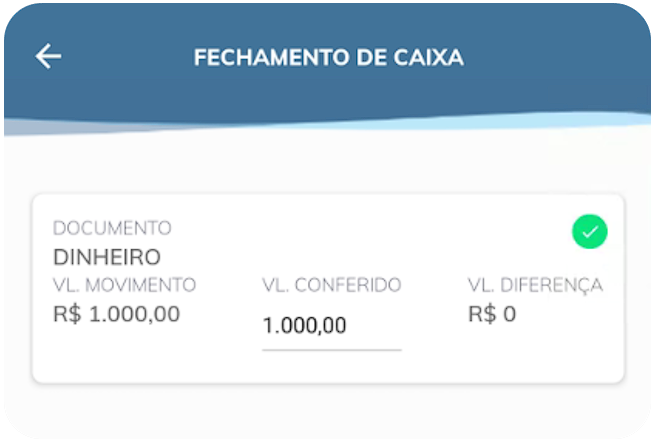Tap the green checkmark status icon

(590, 232)
